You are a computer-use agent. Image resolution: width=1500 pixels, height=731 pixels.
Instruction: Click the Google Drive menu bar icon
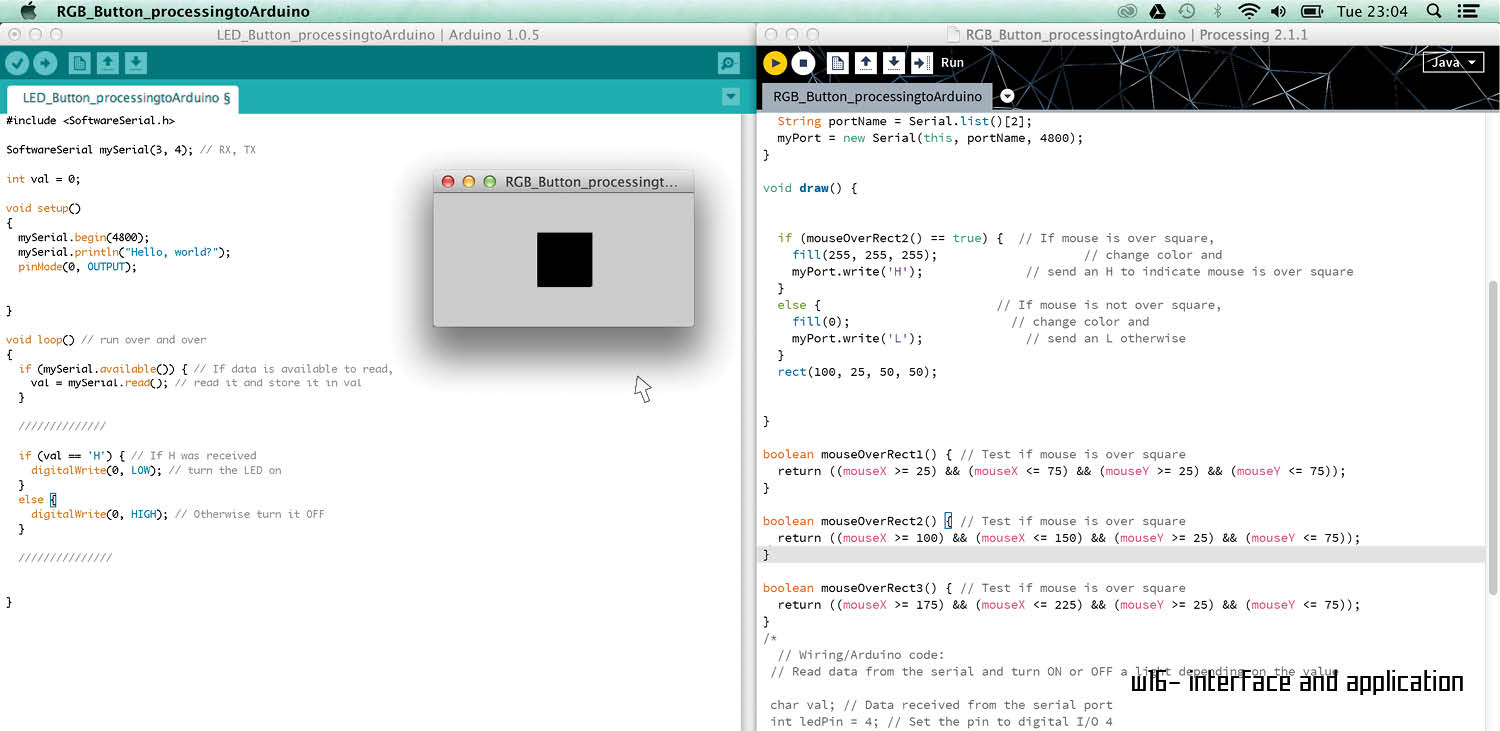coord(1156,11)
